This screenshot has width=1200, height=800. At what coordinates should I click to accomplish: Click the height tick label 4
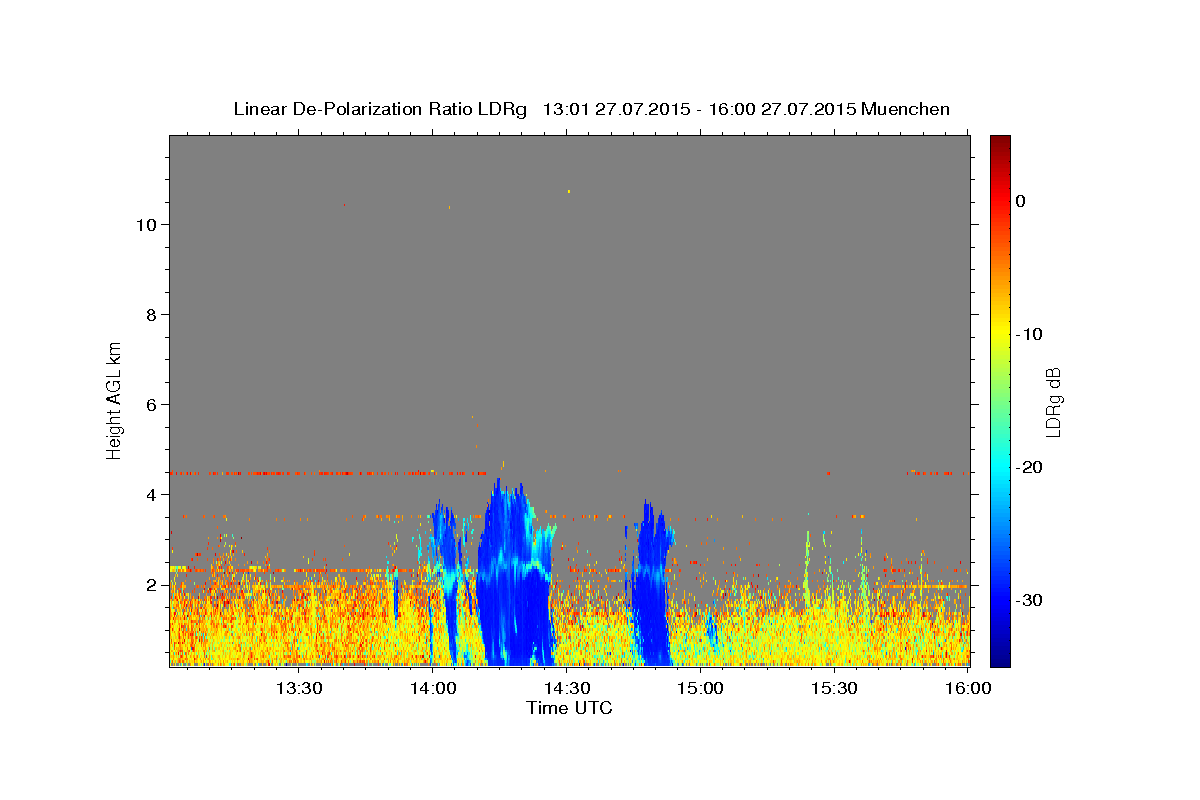151,495
